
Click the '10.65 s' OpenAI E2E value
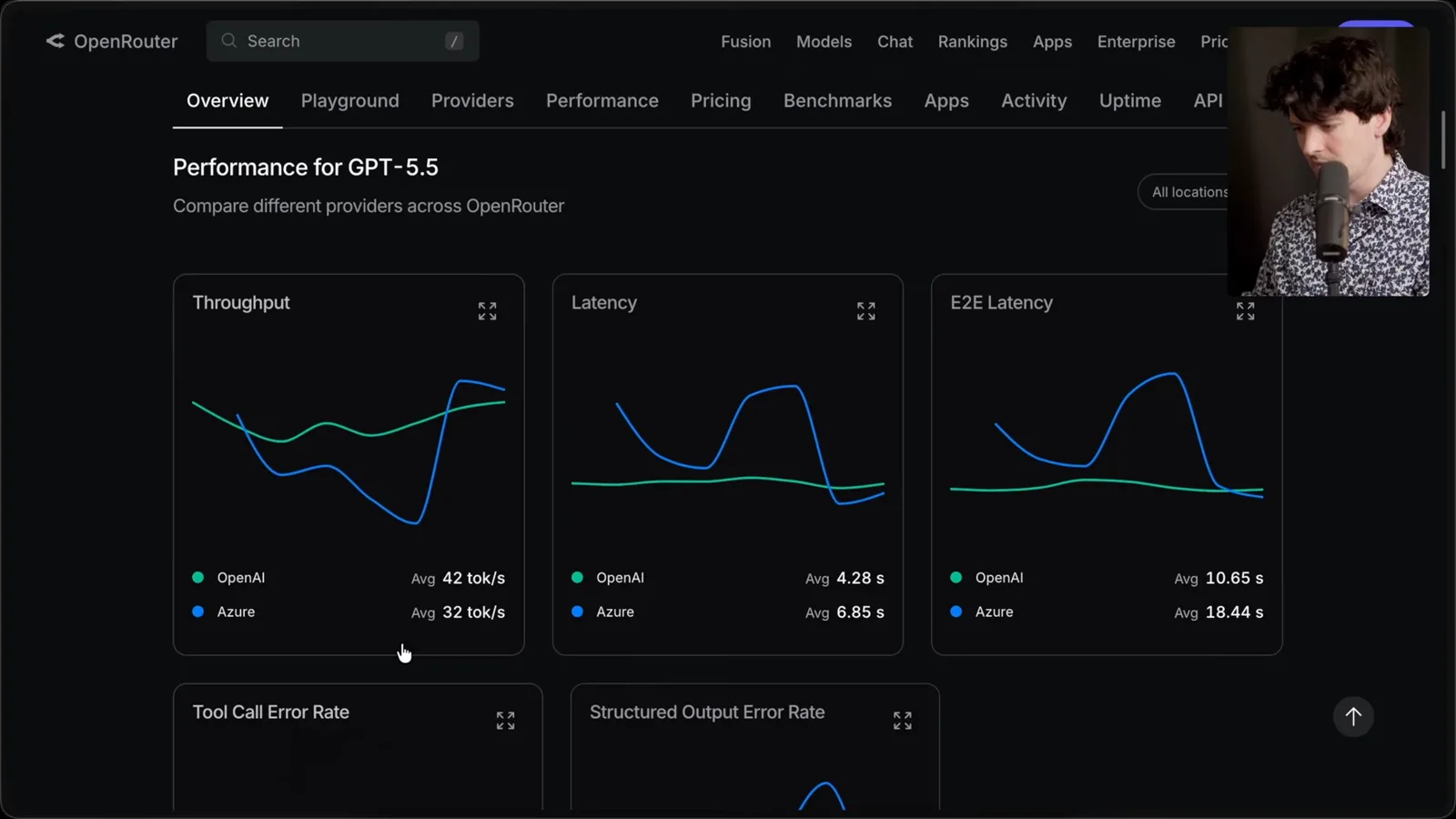pyautogui.click(x=1235, y=578)
